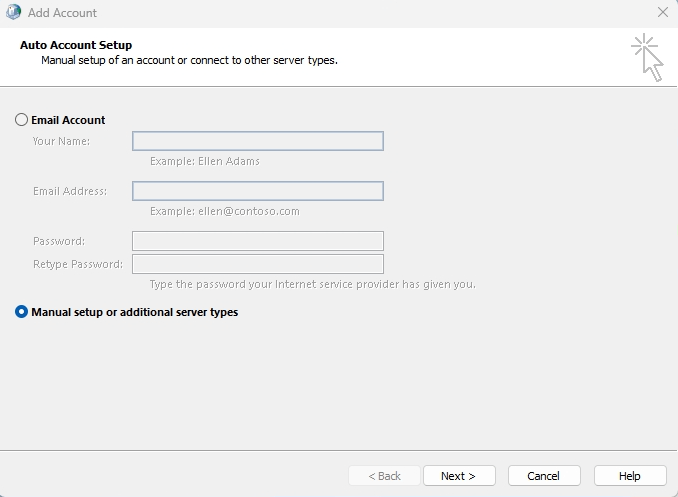The image size is (678, 497).
Task: Click the Add Account globe icon
Action: (x=13, y=13)
